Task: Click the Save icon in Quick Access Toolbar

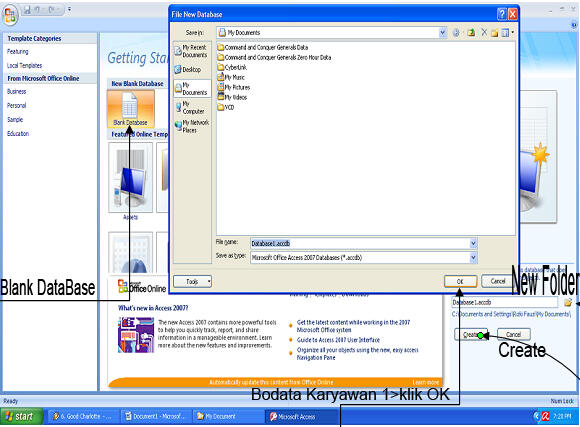Action: pyautogui.click(x=27, y=10)
